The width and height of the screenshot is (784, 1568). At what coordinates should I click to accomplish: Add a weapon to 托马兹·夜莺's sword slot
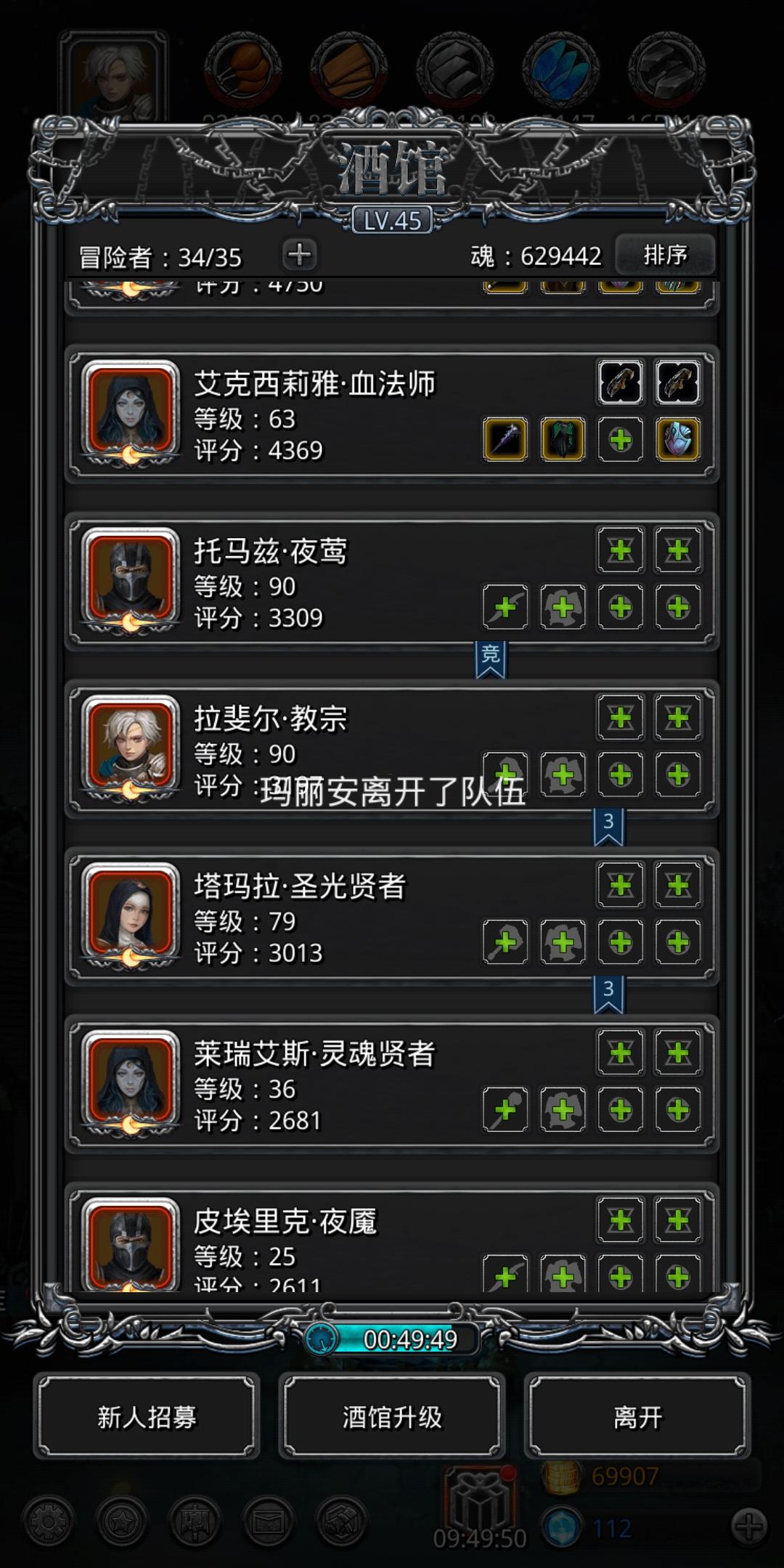[x=505, y=607]
